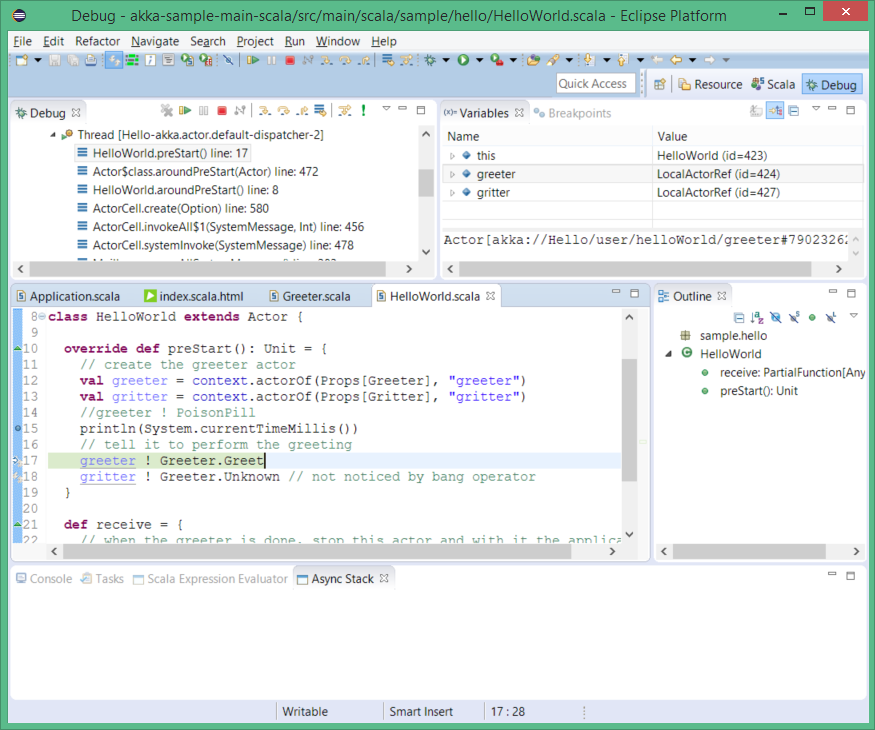The image size is (875, 730).
Task: Click Step Into in Debug view toolbar
Action: click(264, 111)
